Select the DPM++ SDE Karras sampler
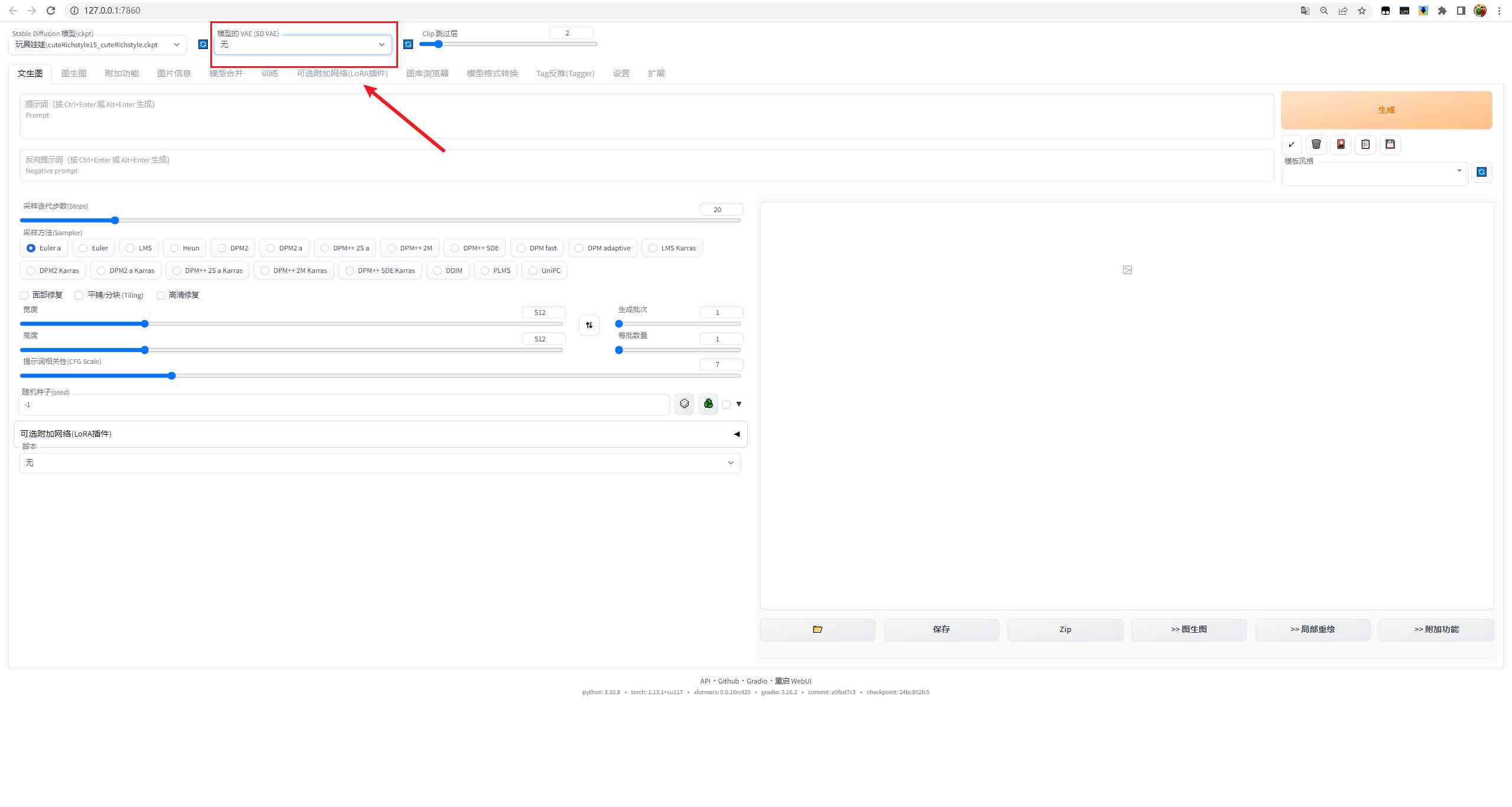The width and height of the screenshot is (1512, 807). (380, 271)
